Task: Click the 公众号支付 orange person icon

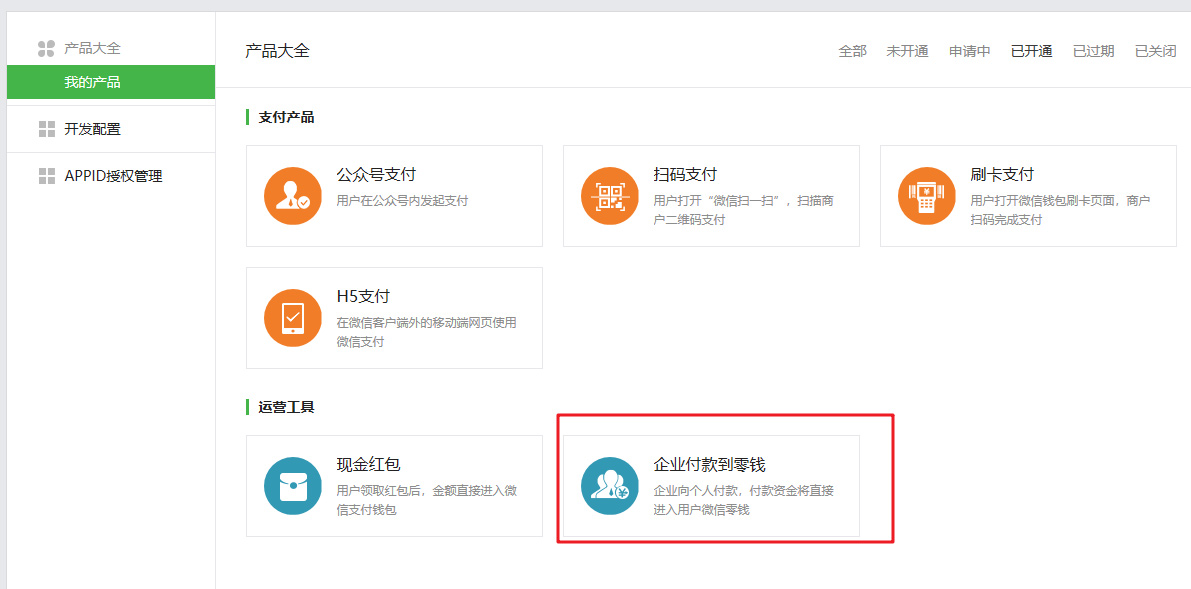Action: (293, 196)
